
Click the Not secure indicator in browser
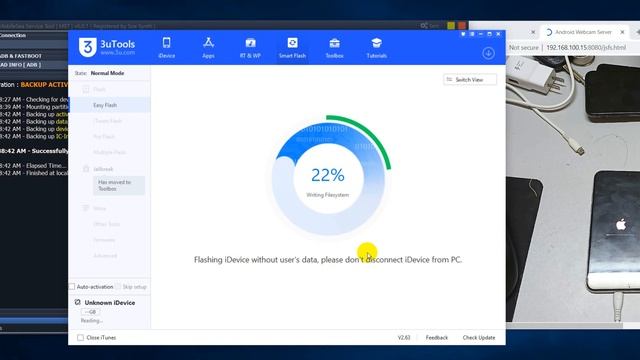pyautogui.click(x=524, y=48)
